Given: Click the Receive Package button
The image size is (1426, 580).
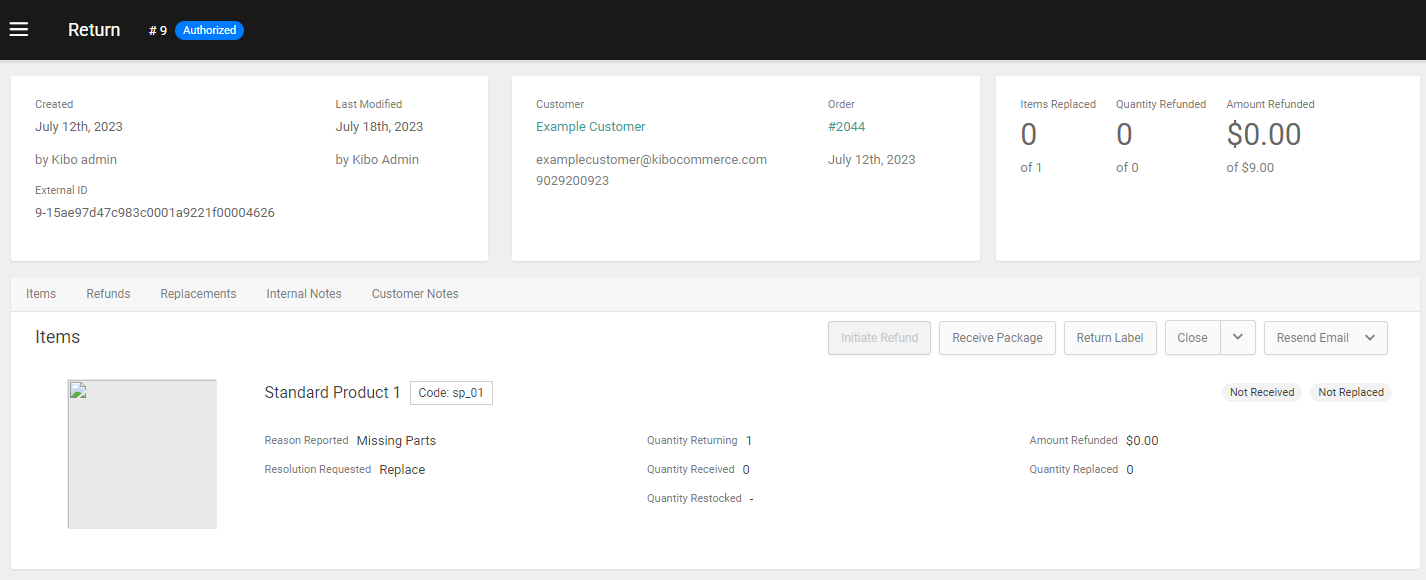Looking at the screenshot, I should 997,337.
